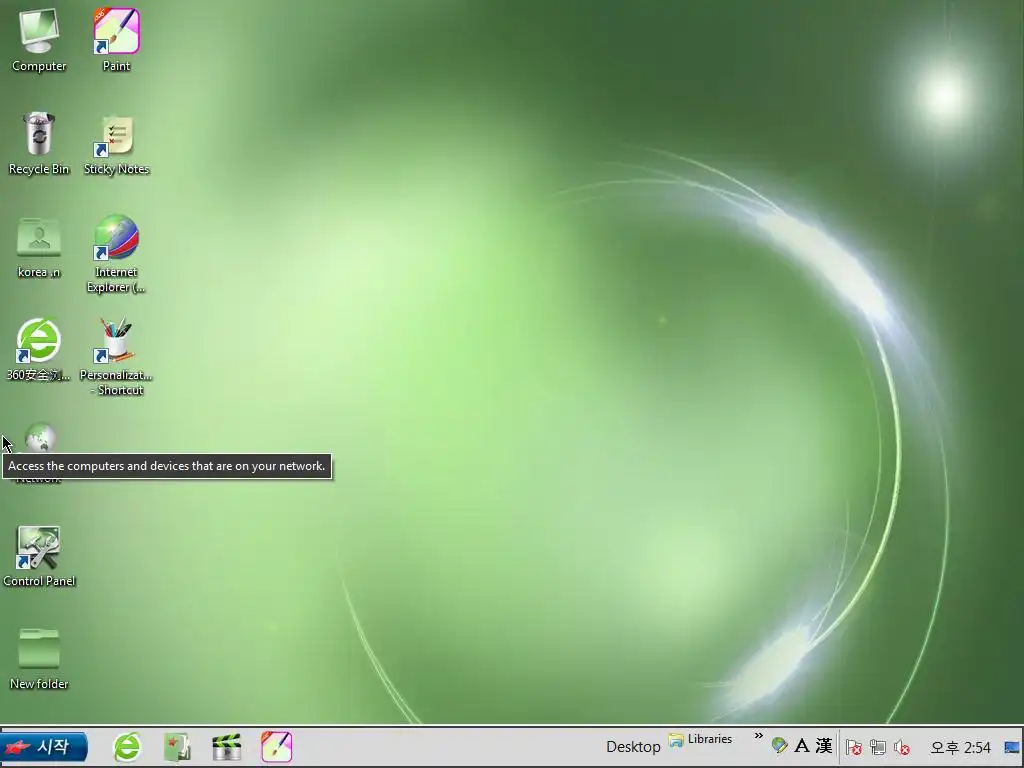
Task: Open Sticky Notes desktop shortcut
Action: 116,144
